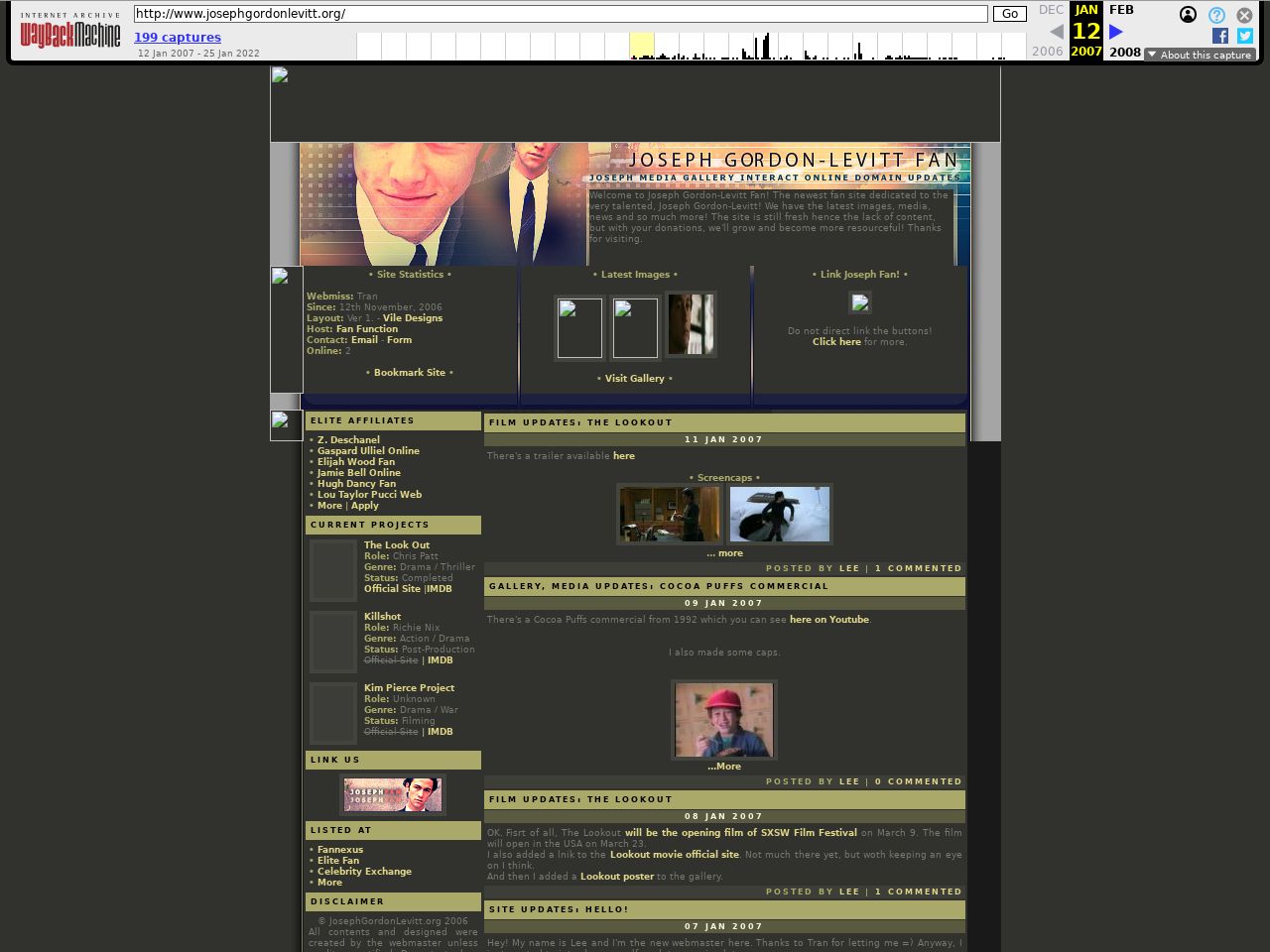Open GALLERY in the site navigation
This screenshot has height=952, width=1270.
pos(707,177)
